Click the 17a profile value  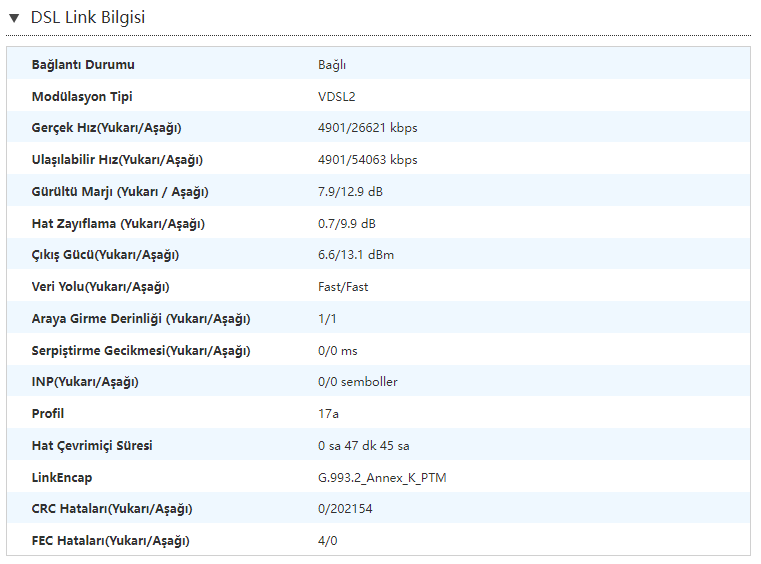click(328, 414)
